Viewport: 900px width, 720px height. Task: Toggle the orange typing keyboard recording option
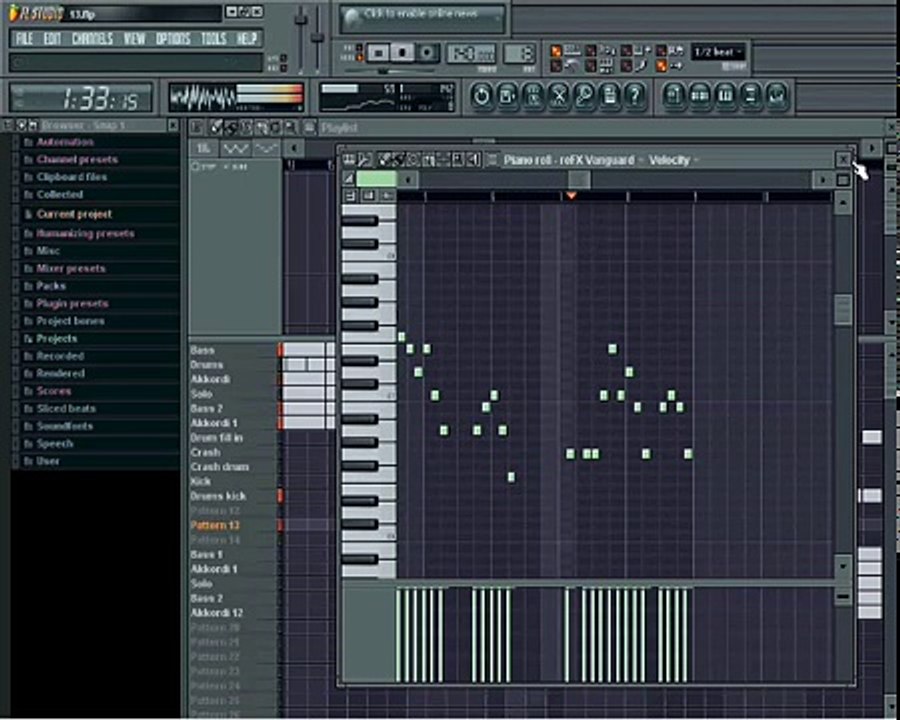click(556, 51)
